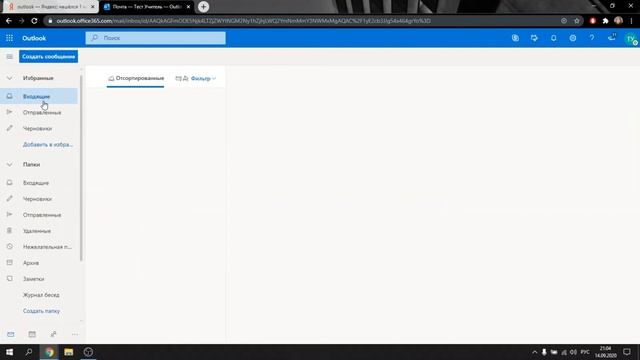Click the header icon right of Skype
The width and height of the screenshot is (640, 360).
click(x=534, y=38)
